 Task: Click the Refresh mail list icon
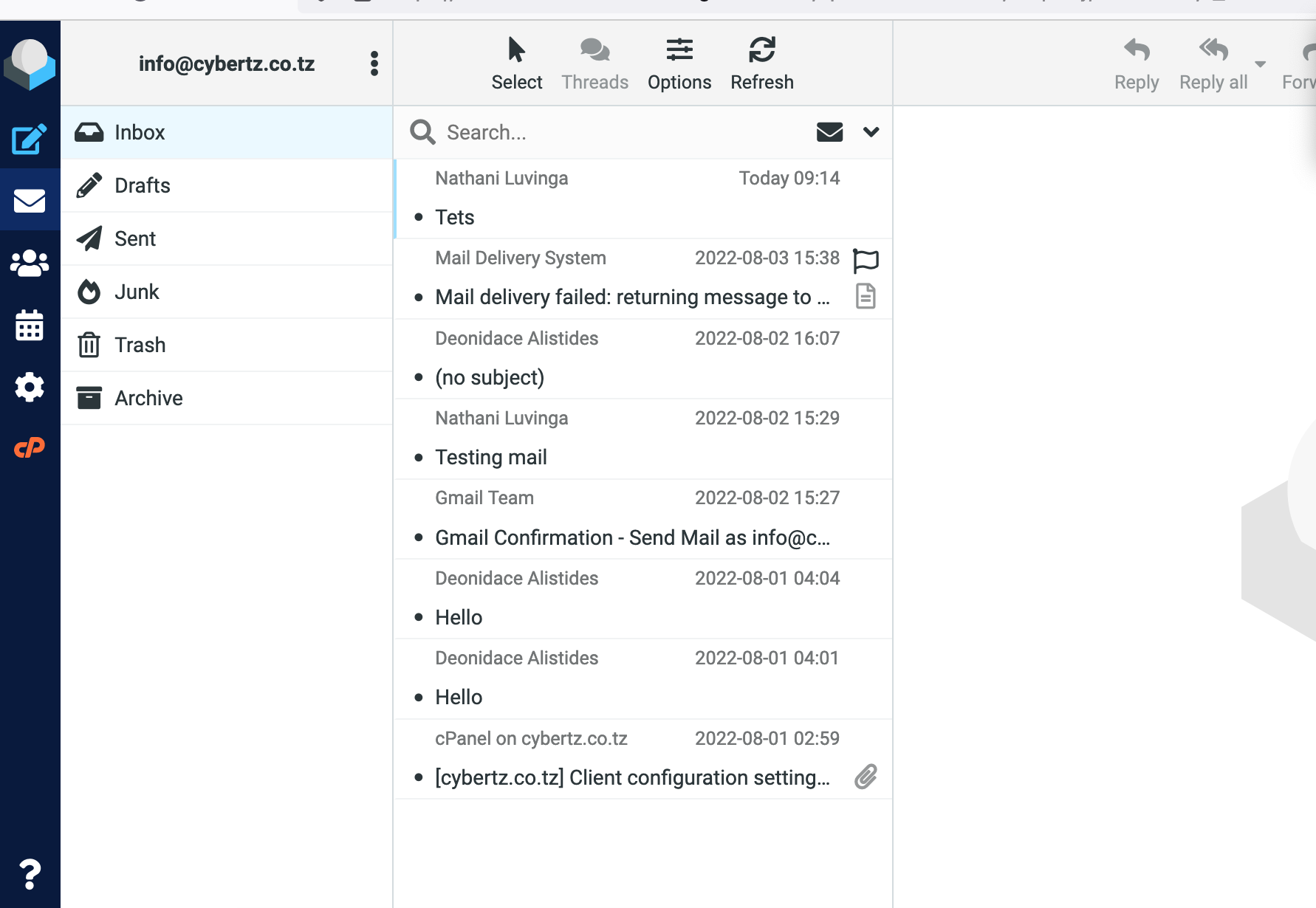(x=761, y=63)
